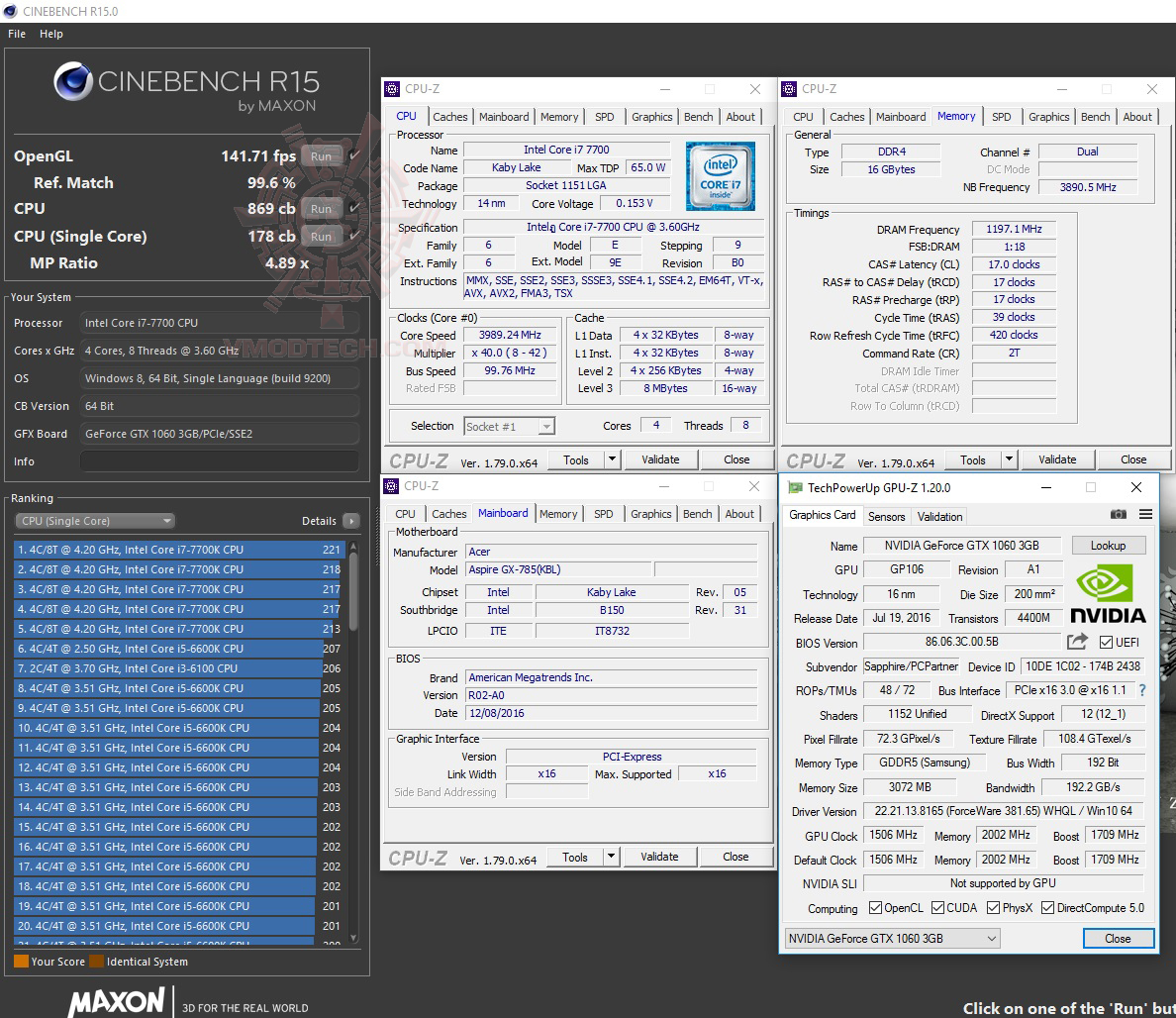Expand Tools arrow in CPU-Z CPU window
Image resolution: width=1176 pixels, height=1018 pixels.
coord(612,459)
